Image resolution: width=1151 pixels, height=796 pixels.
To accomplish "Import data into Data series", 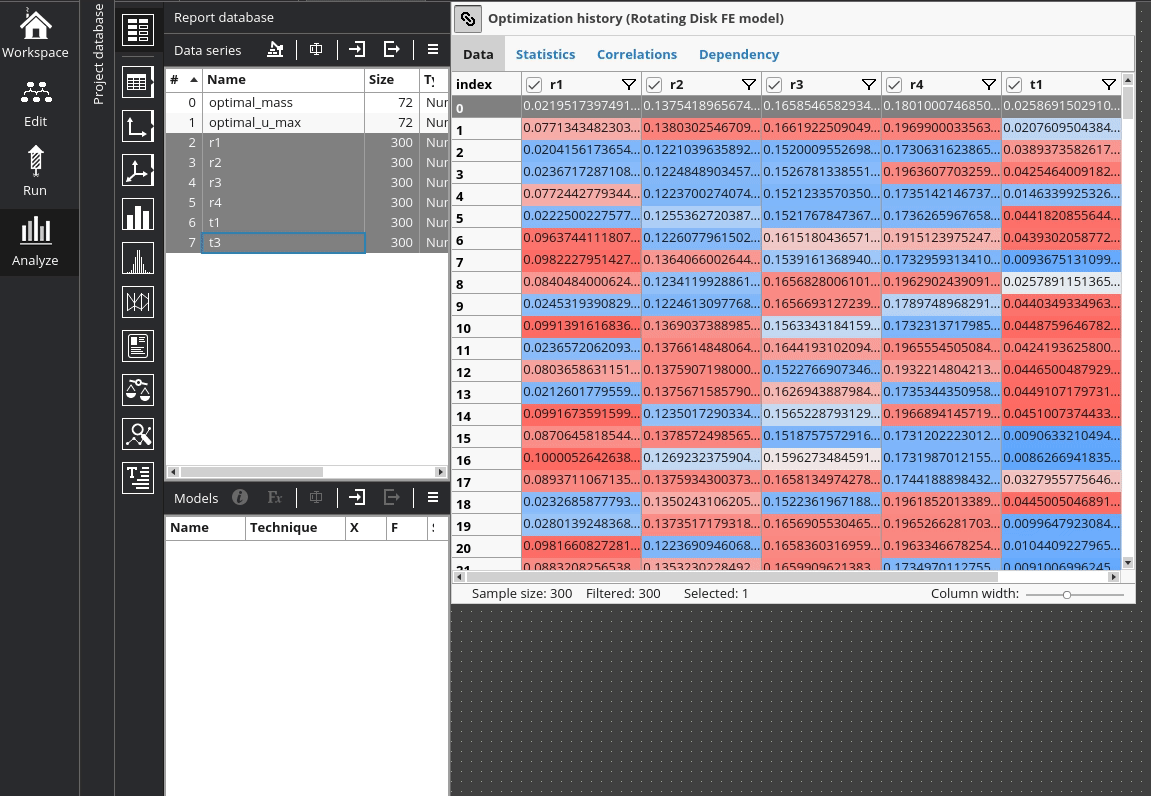I will click(357, 49).
